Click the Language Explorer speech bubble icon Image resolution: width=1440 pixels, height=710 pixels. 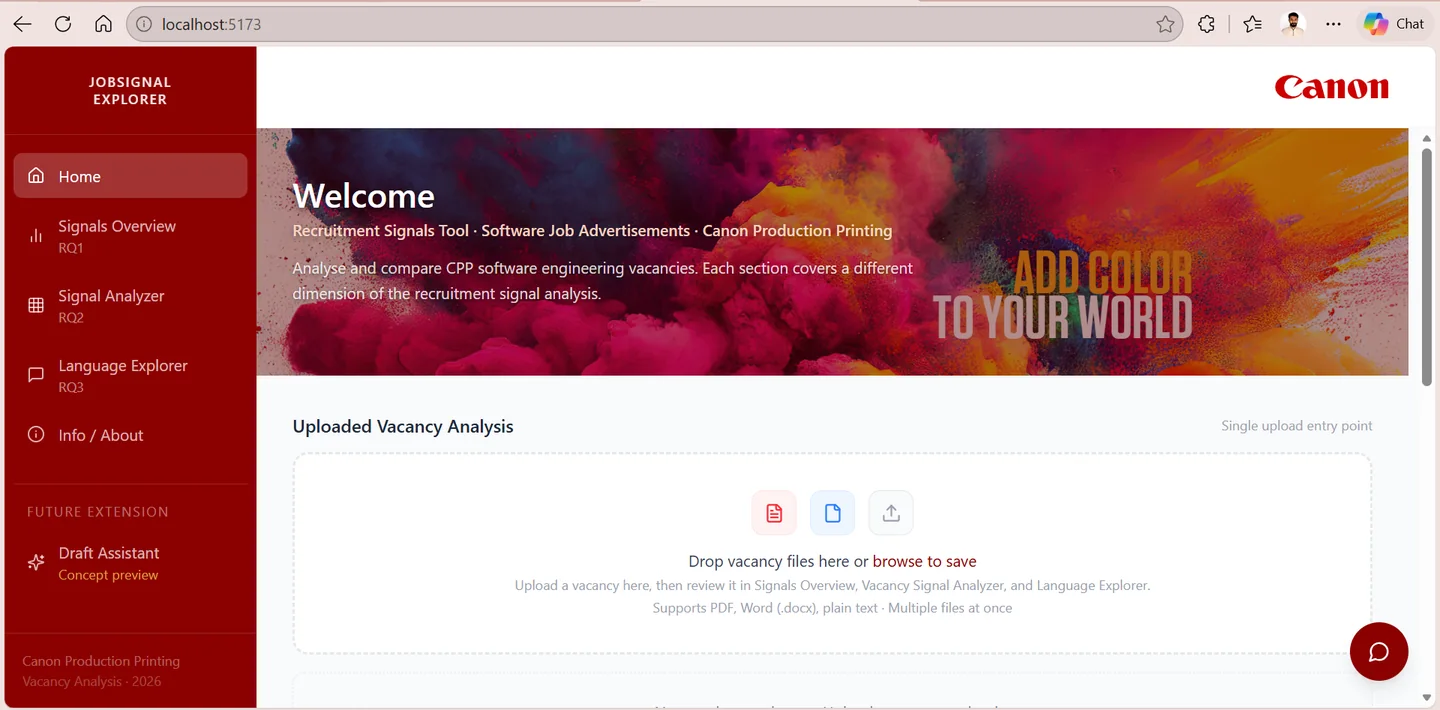[x=36, y=375]
